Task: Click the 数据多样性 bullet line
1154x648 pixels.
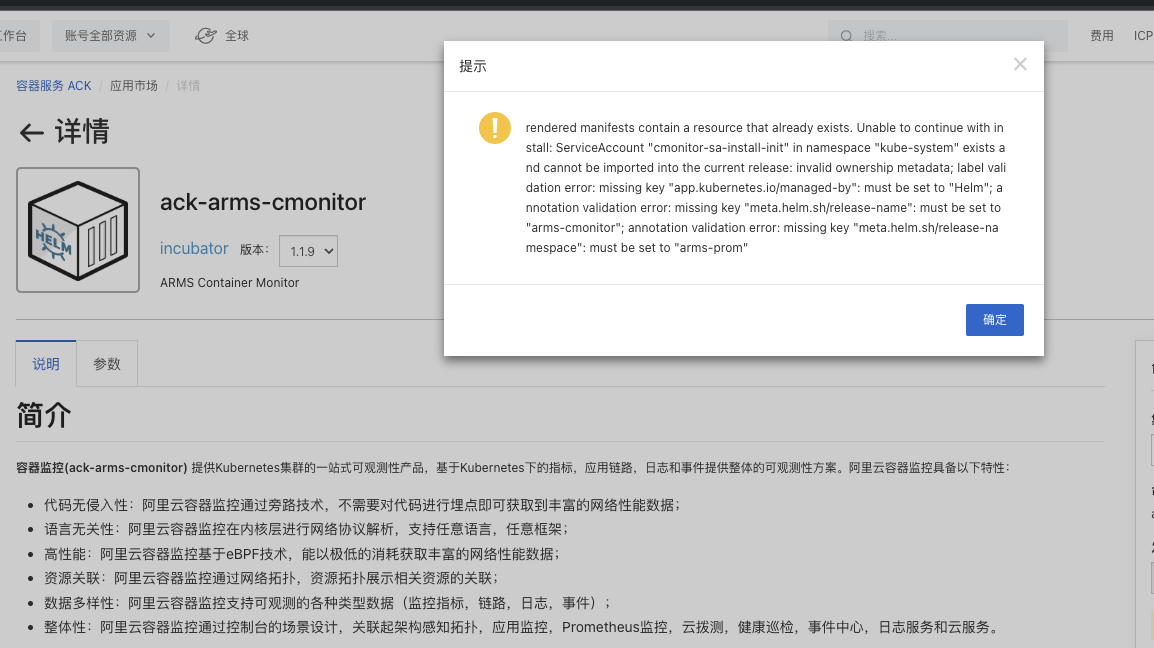Action: (x=328, y=603)
